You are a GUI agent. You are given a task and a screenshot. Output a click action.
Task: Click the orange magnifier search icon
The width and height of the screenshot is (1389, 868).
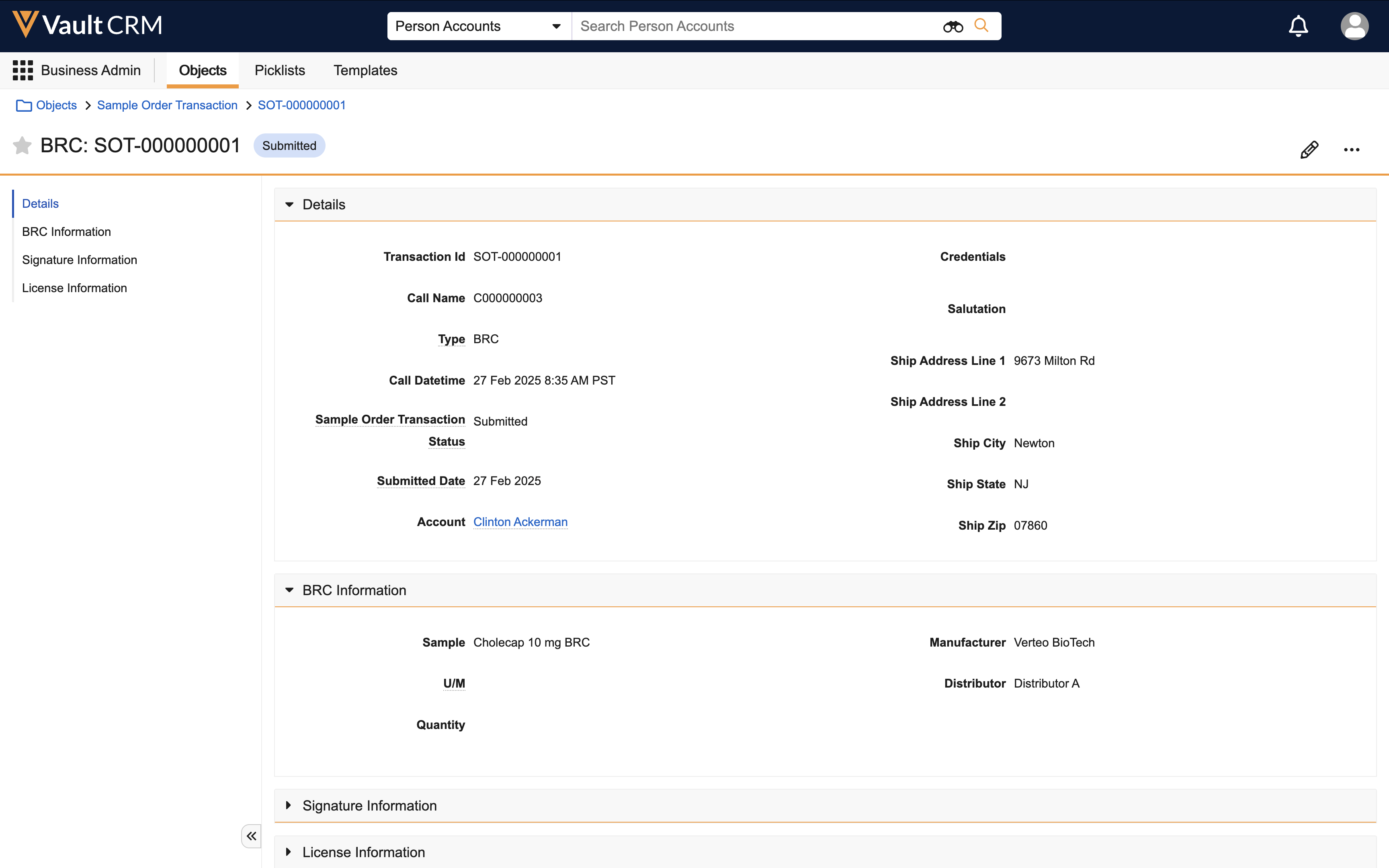click(x=981, y=26)
